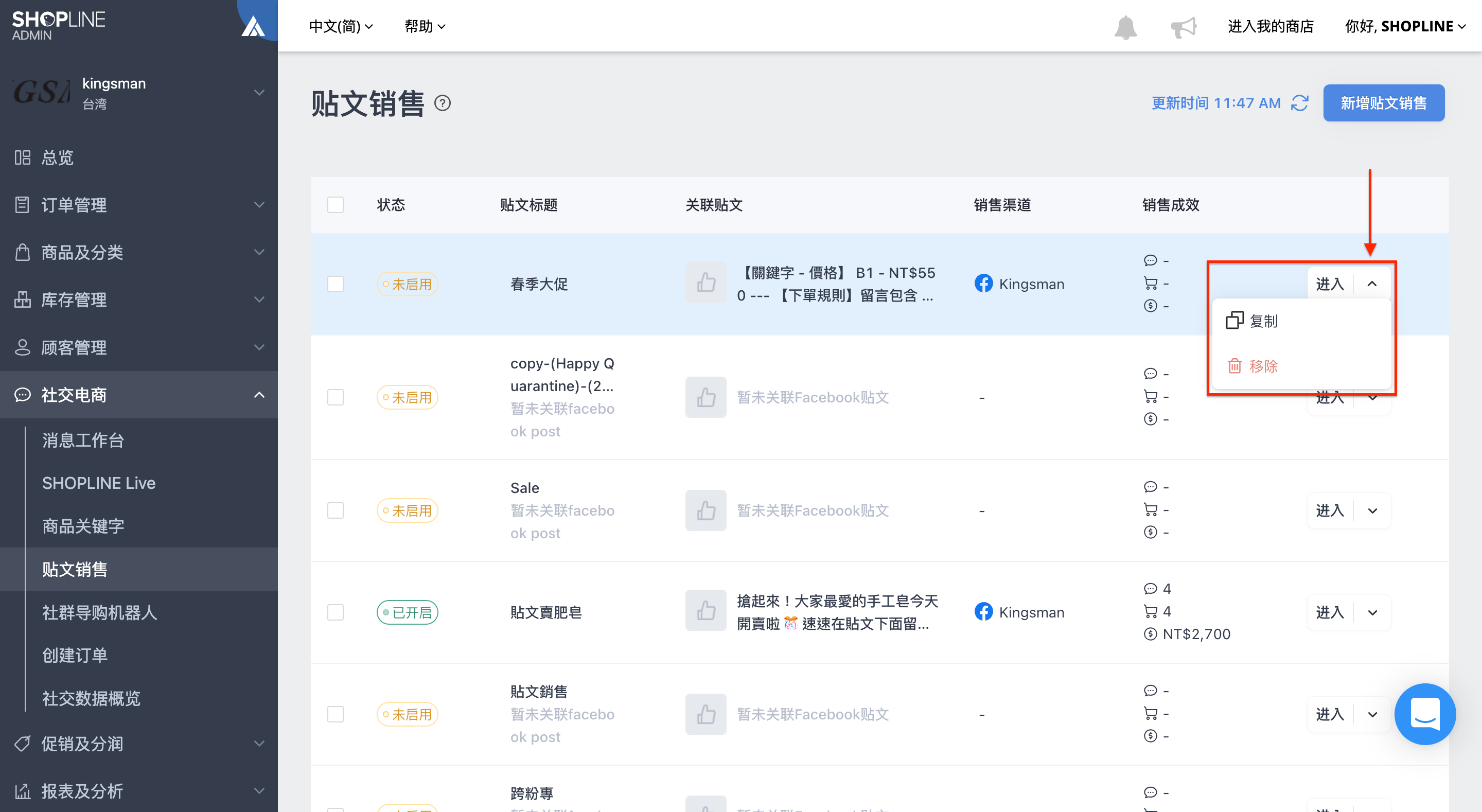Image resolution: width=1482 pixels, height=812 pixels.
Task: Click the 更新时间 11:47 AM text
Action: coord(1215,103)
